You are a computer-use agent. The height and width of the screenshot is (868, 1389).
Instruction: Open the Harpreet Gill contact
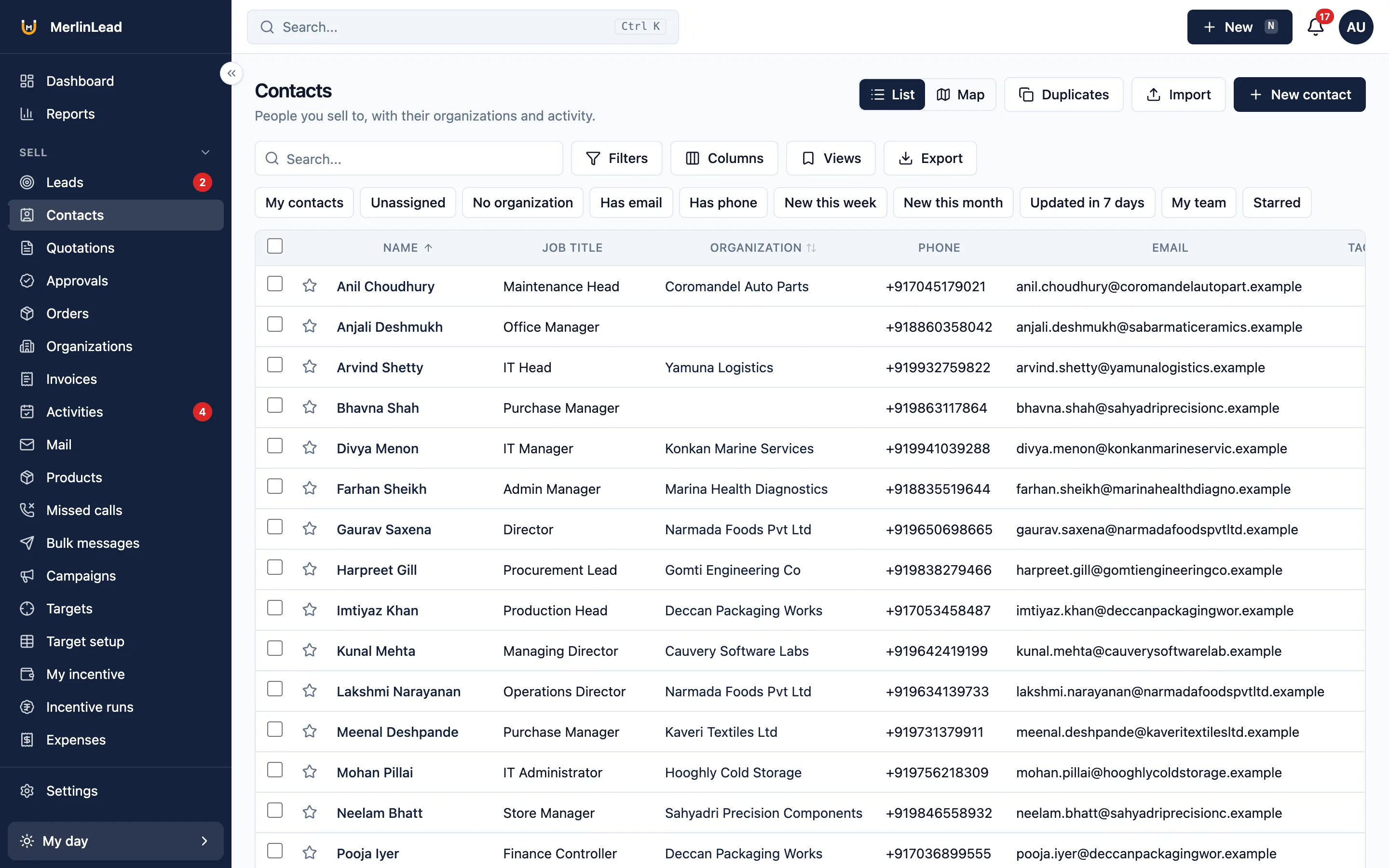pyautogui.click(x=377, y=570)
